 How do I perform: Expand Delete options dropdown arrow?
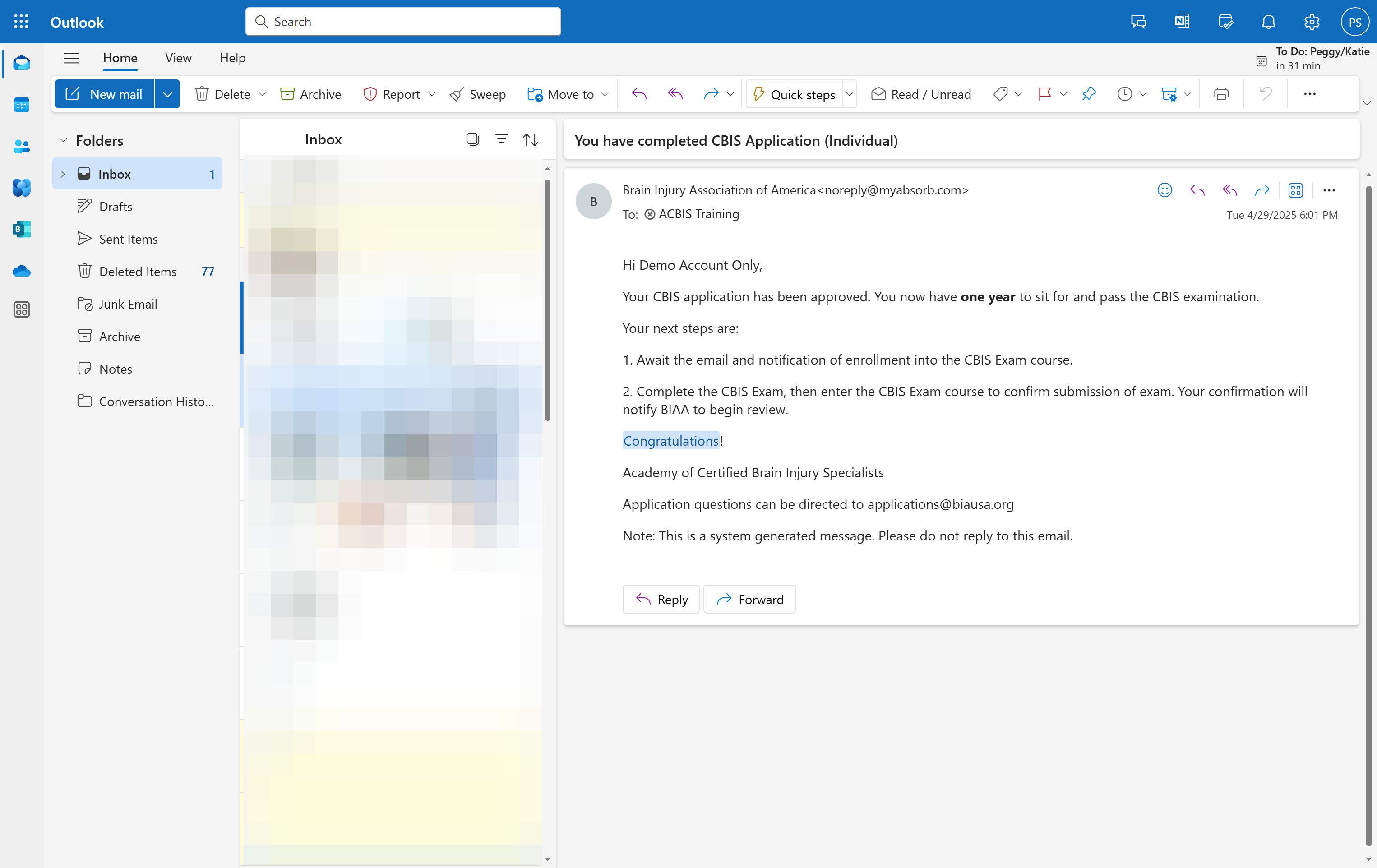coord(263,94)
